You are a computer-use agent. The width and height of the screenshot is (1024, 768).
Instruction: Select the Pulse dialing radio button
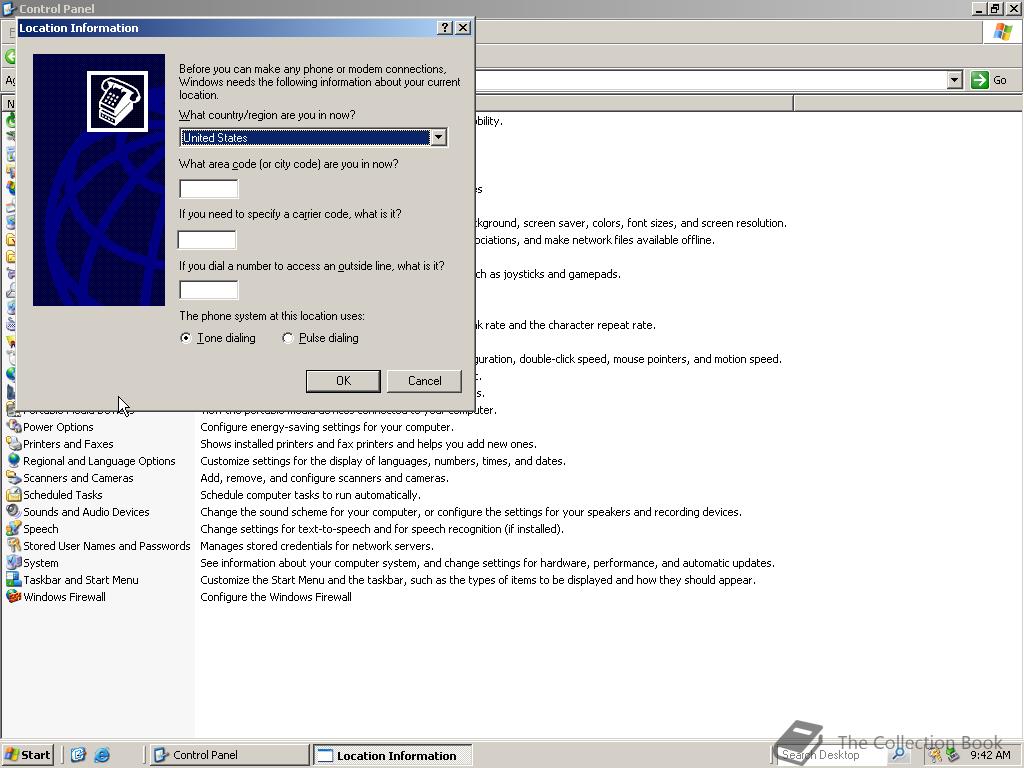tap(287, 338)
